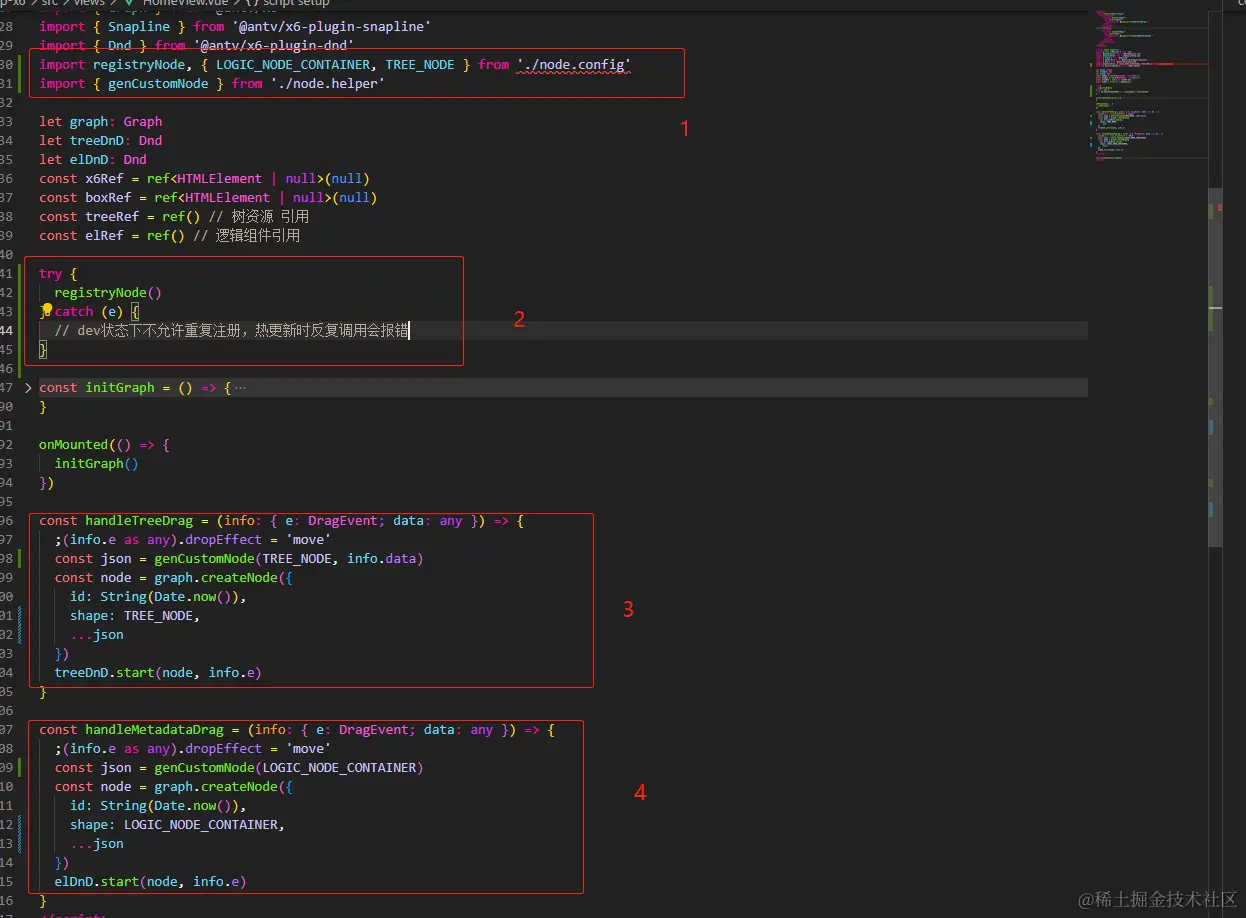This screenshot has width=1246, height=918.
Task: Click the './node.helper' import path
Action: pos(328,84)
